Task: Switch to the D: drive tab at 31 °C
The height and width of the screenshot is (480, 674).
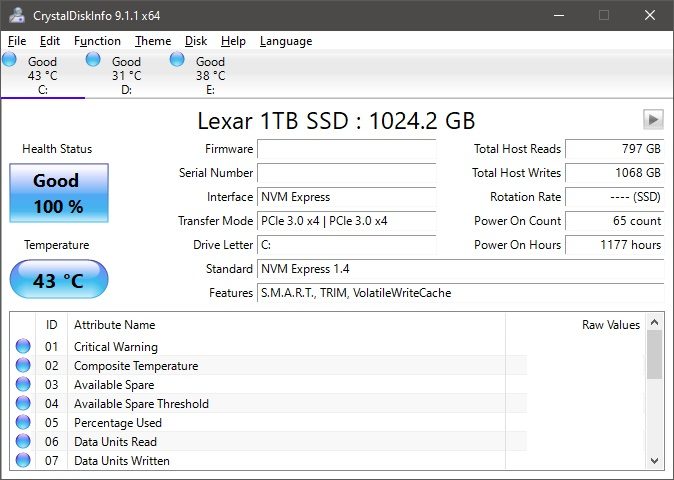Action: click(x=126, y=75)
